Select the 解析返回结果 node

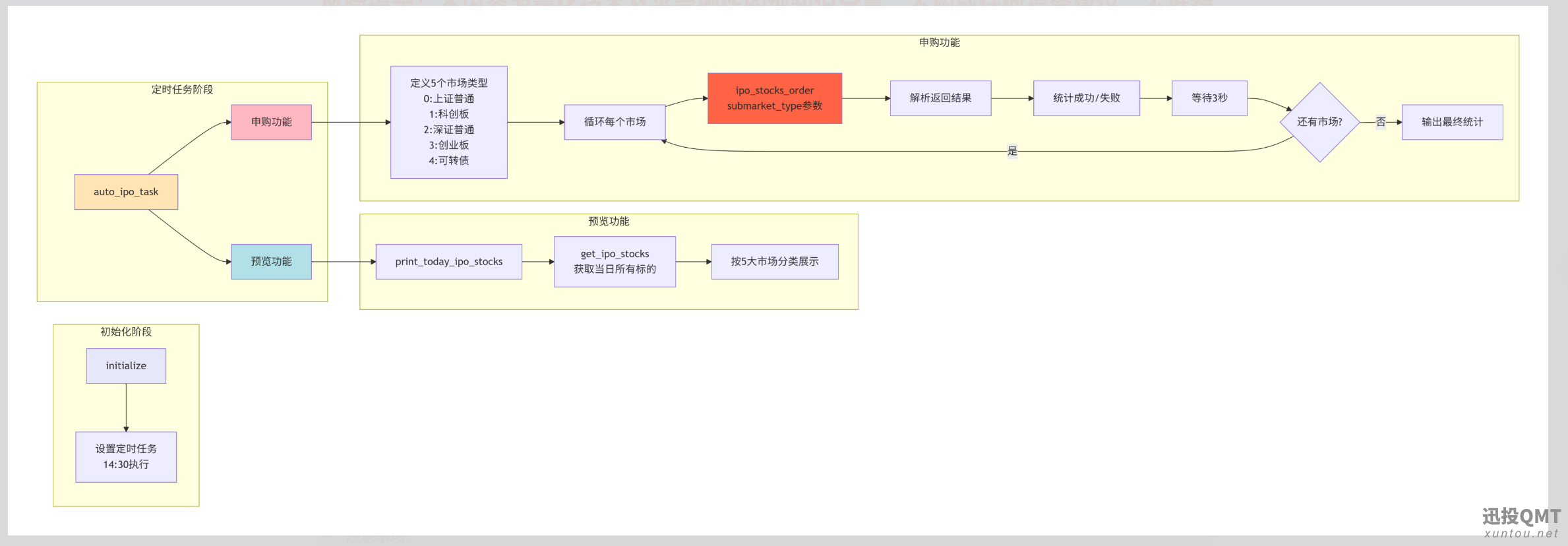pos(940,98)
